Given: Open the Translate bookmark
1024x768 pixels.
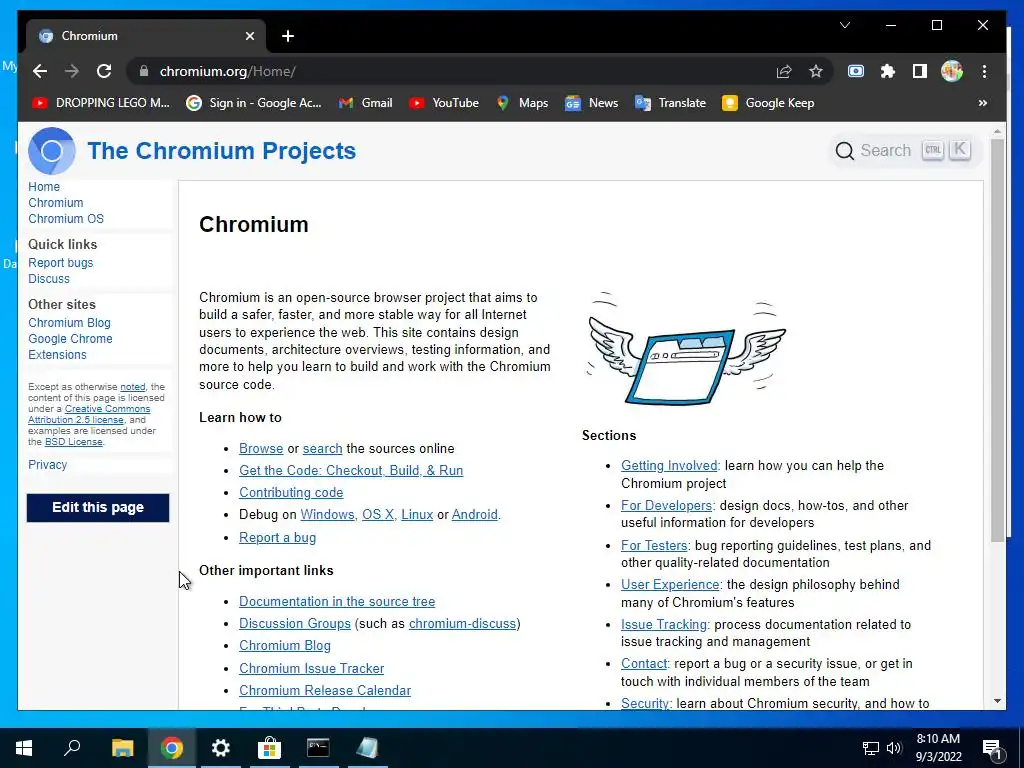Looking at the screenshot, I should point(670,103).
